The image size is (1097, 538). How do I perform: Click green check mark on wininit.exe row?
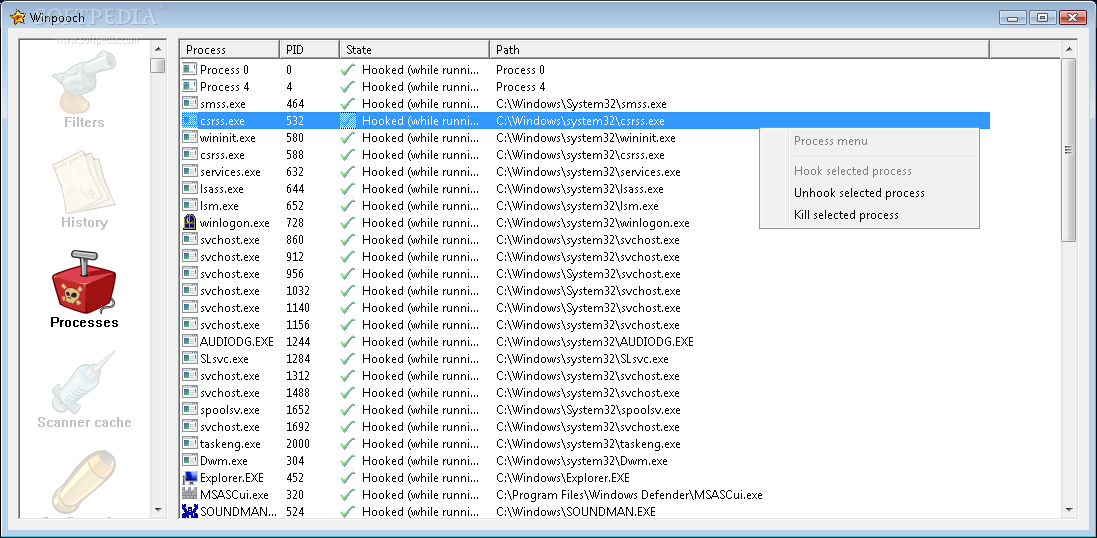click(x=348, y=138)
